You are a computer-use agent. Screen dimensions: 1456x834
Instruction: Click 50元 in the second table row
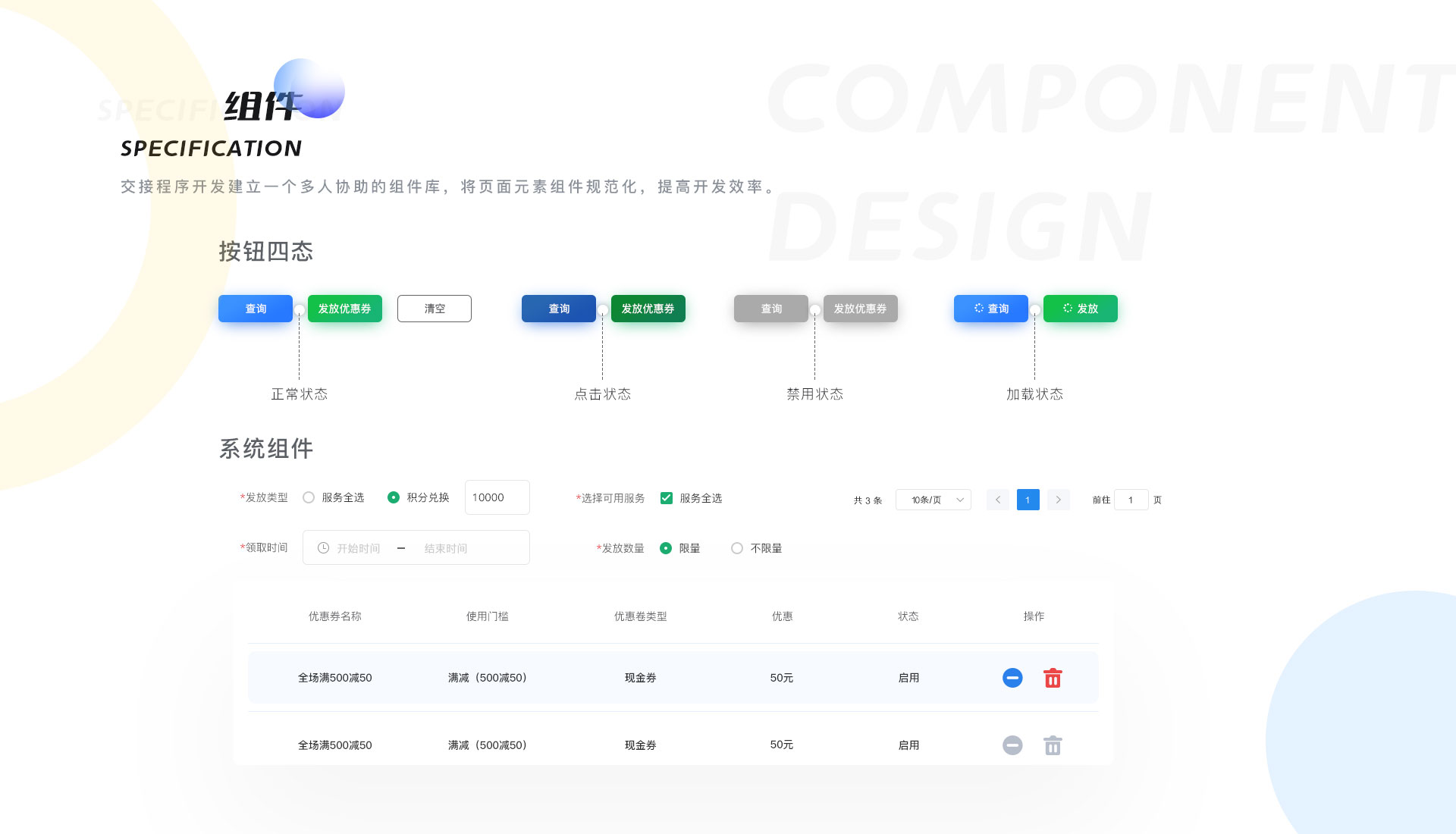click(x=782, y=745)
